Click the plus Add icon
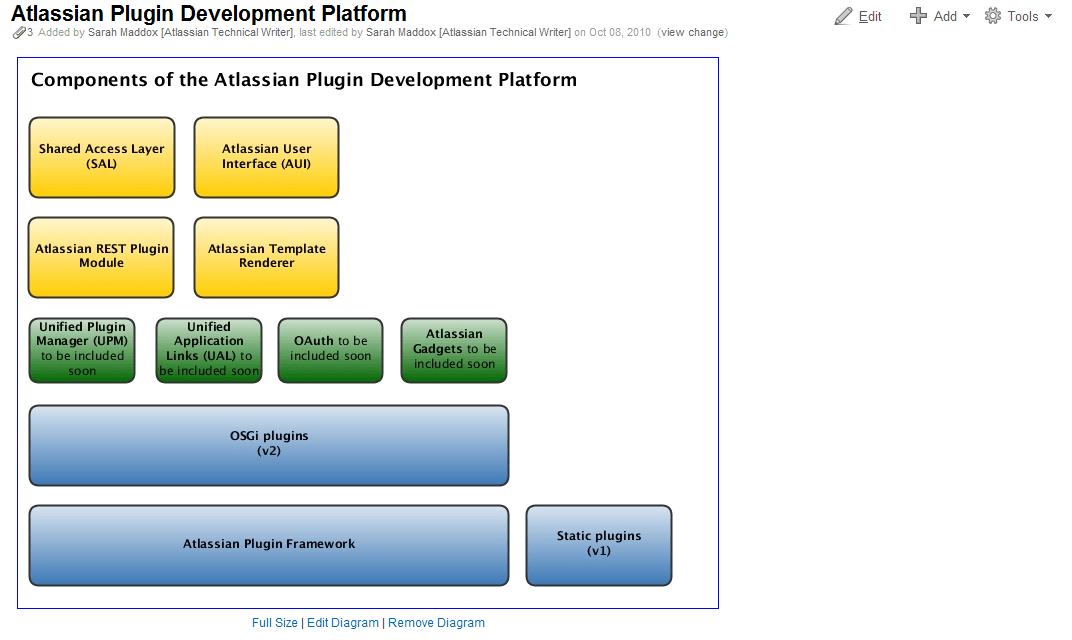1072x640 pixels. click(918, 16)
